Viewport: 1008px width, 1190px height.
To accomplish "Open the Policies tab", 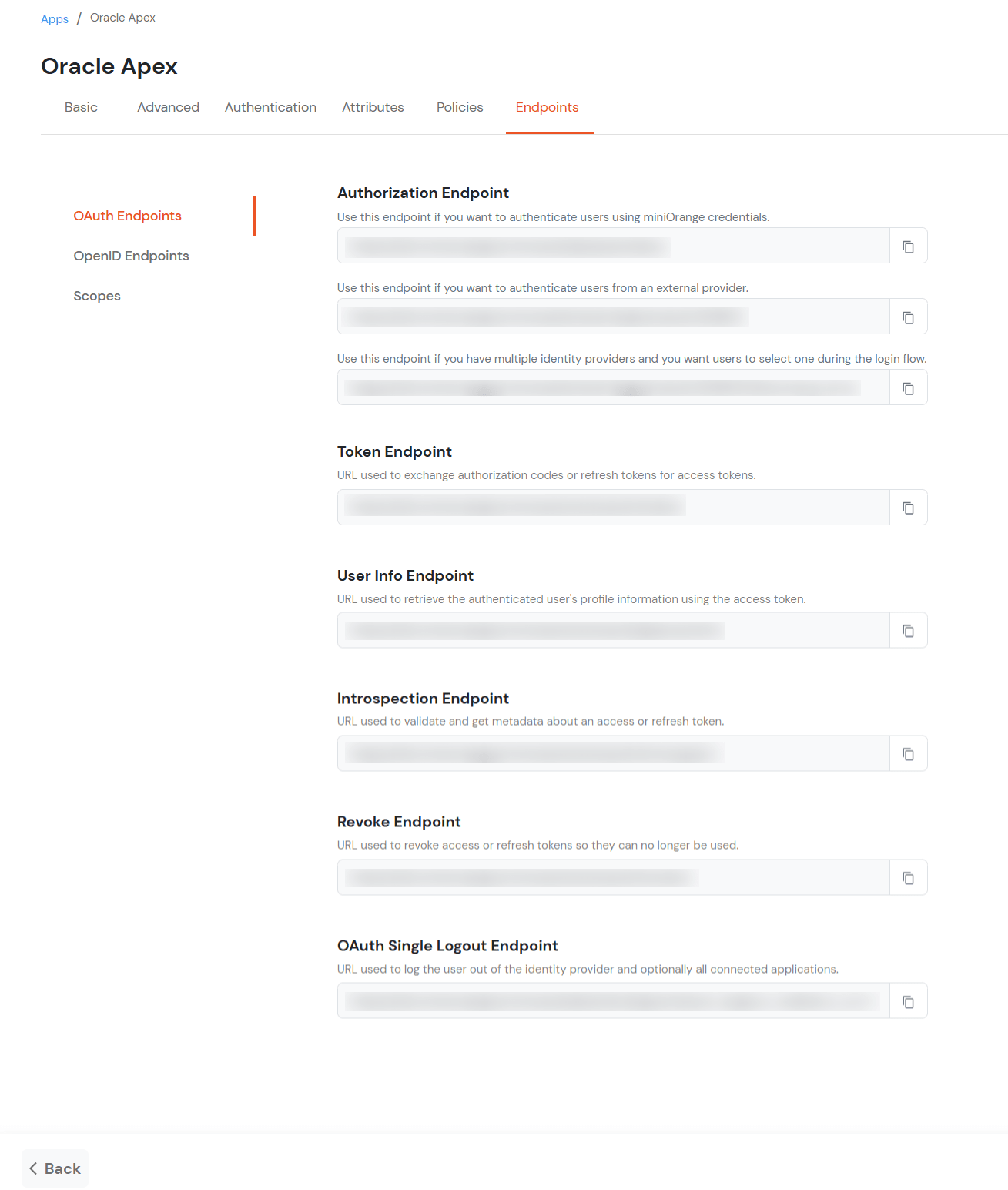I will pos(460,107).
